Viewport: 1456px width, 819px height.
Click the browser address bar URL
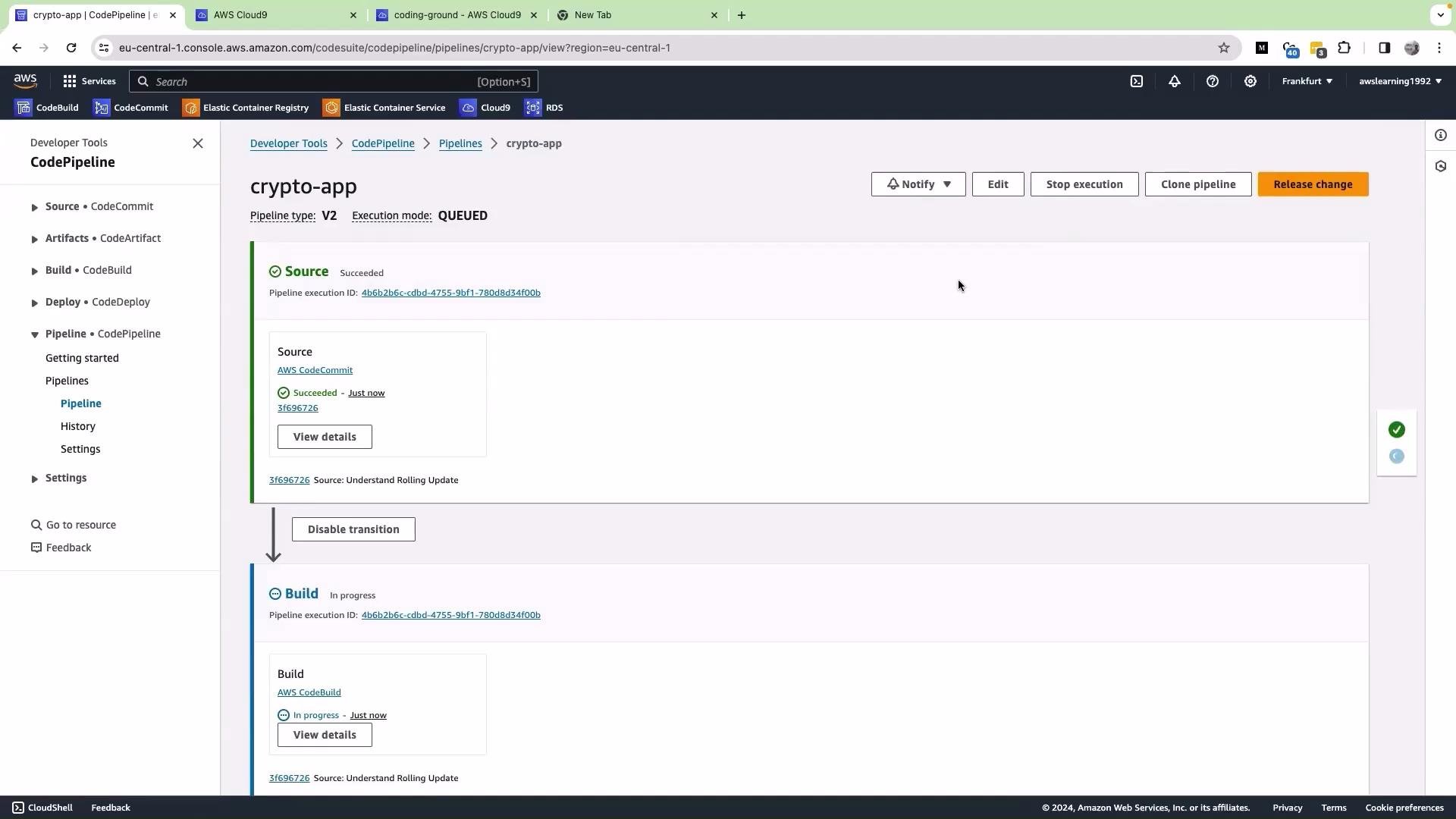pyautogui.click(x=394, y=48)
